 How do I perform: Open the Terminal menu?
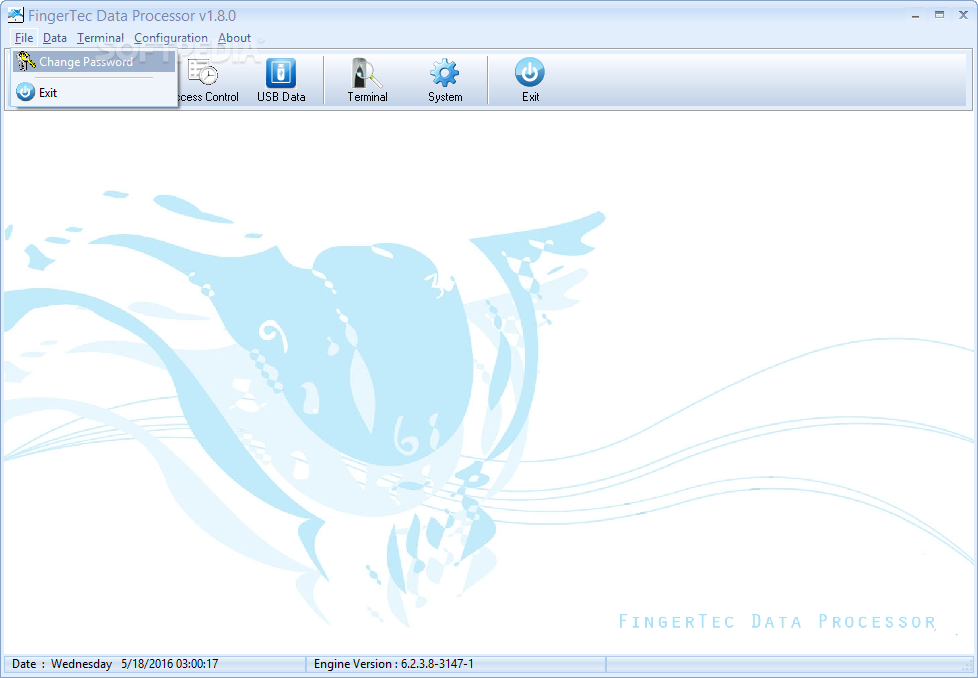pyautogui.click(x=100, y=38)
